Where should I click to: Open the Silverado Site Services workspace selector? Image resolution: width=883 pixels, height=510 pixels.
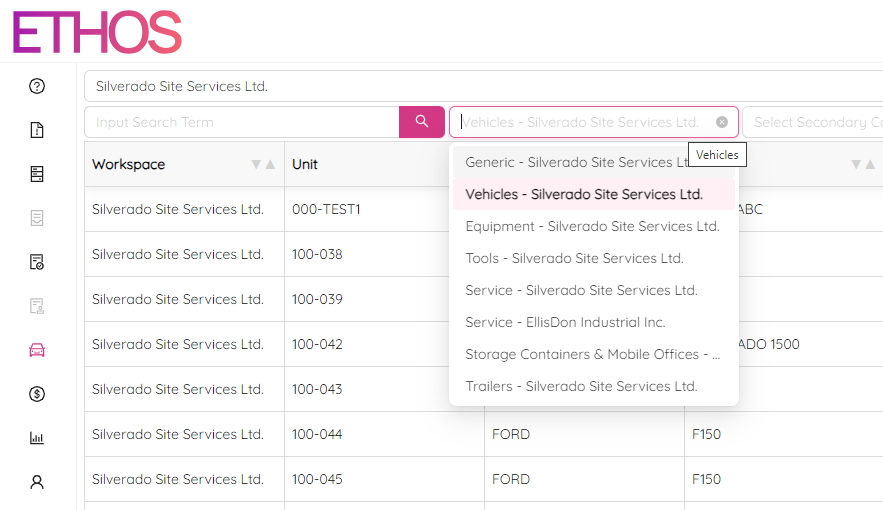(x=480, y=86)
